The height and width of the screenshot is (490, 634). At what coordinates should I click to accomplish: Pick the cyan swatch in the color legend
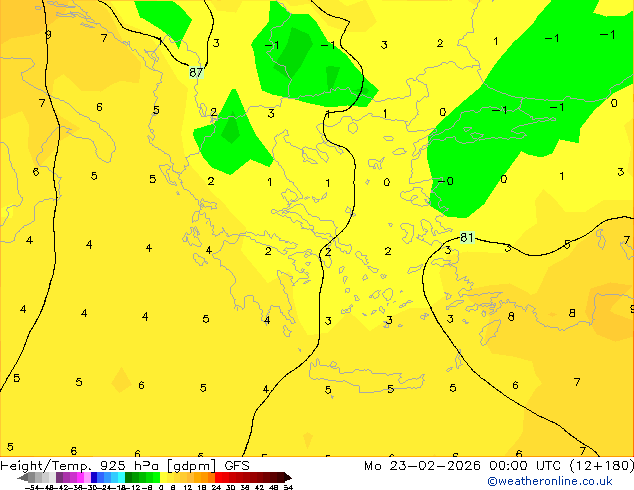point(121,477)
